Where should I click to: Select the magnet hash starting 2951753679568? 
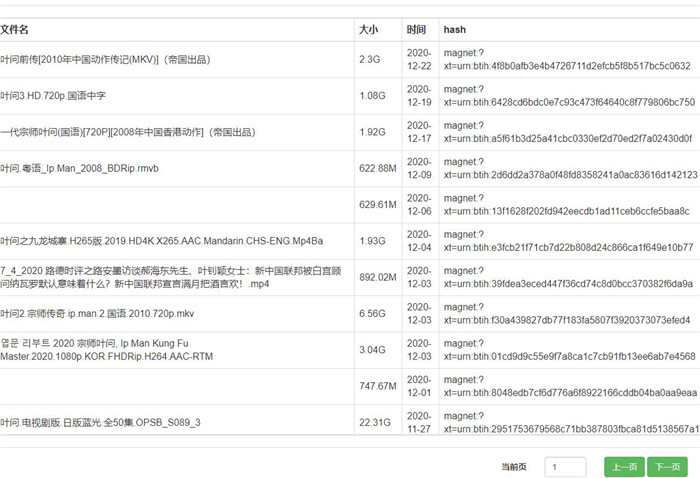[x=571, y=422]
